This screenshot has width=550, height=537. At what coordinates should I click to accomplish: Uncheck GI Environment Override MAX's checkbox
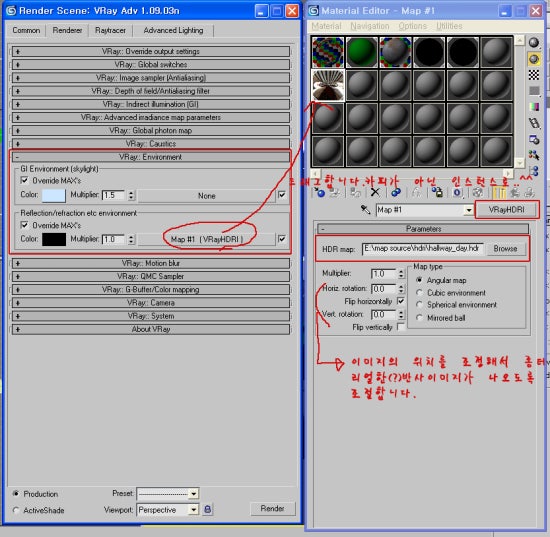(24, 180)
